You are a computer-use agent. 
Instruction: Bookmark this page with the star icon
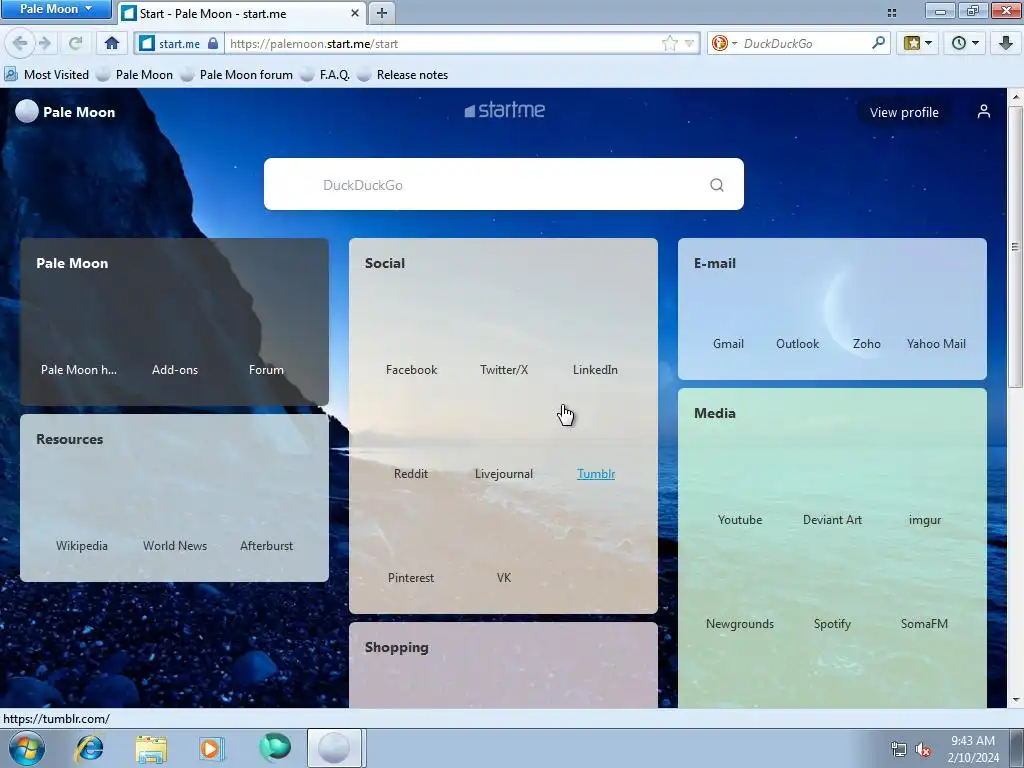click(x=669, y=44)
